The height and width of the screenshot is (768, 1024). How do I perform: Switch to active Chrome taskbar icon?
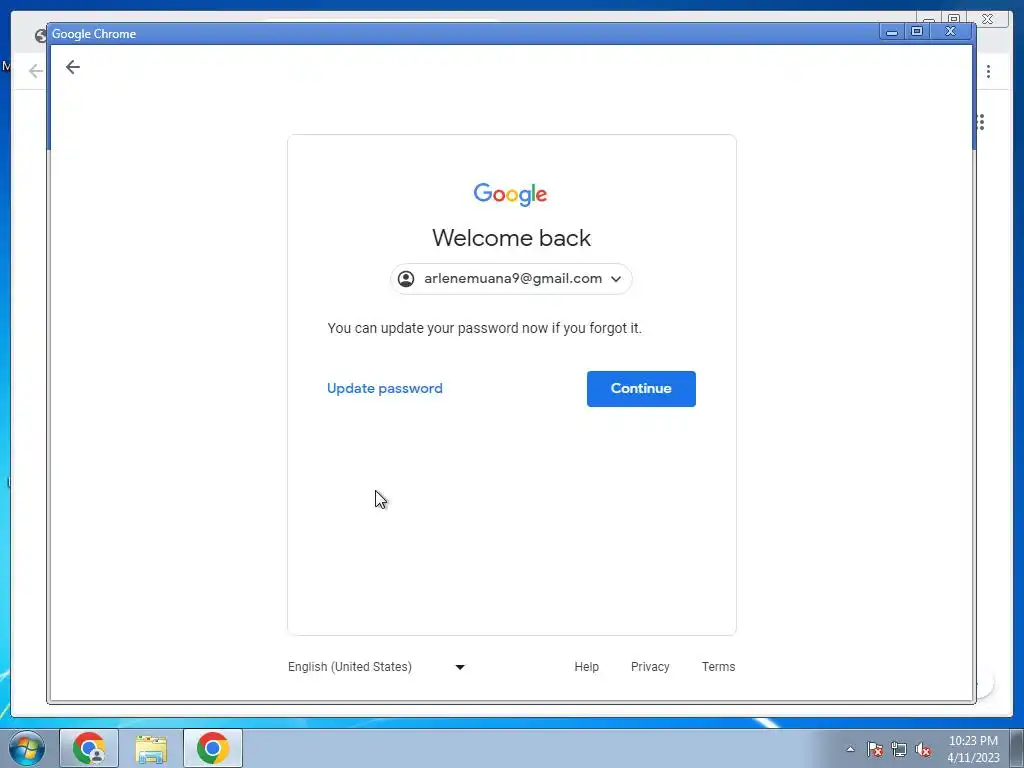[213, 748]
